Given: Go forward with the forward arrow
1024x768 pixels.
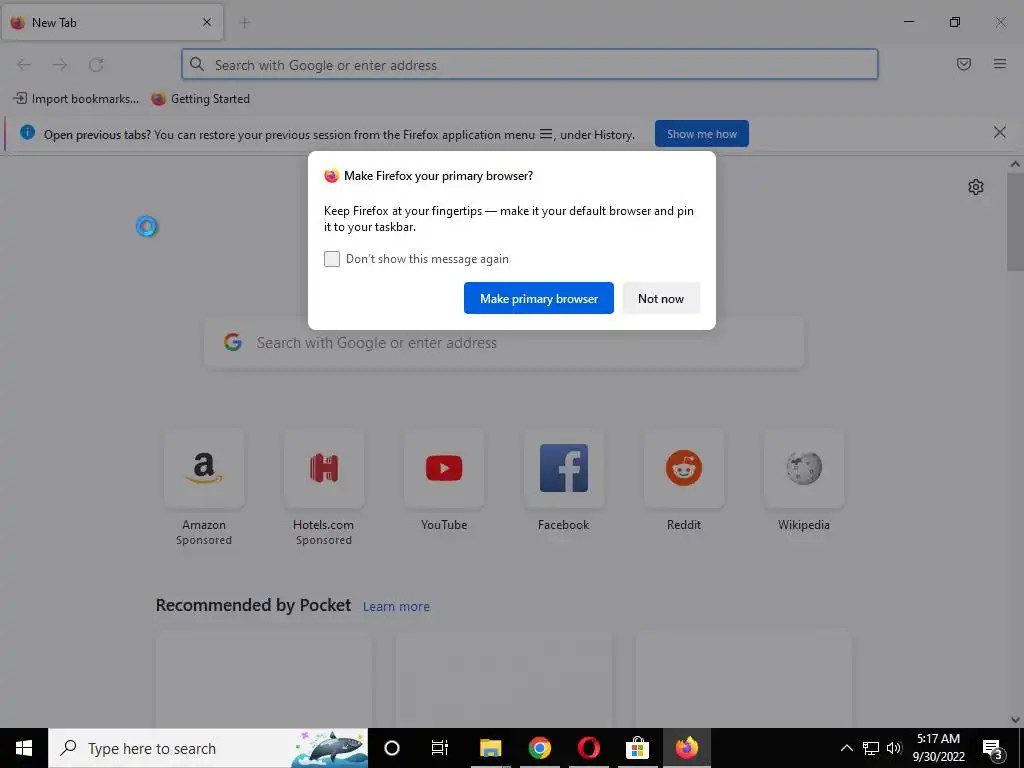Looking at the screenshot, I should (x=60, y=65).
